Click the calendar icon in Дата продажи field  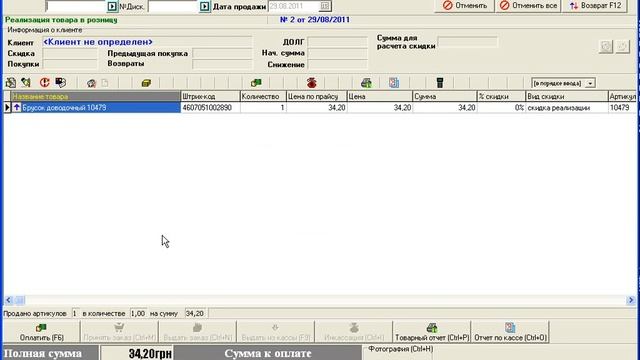click(x=325, y=6)
